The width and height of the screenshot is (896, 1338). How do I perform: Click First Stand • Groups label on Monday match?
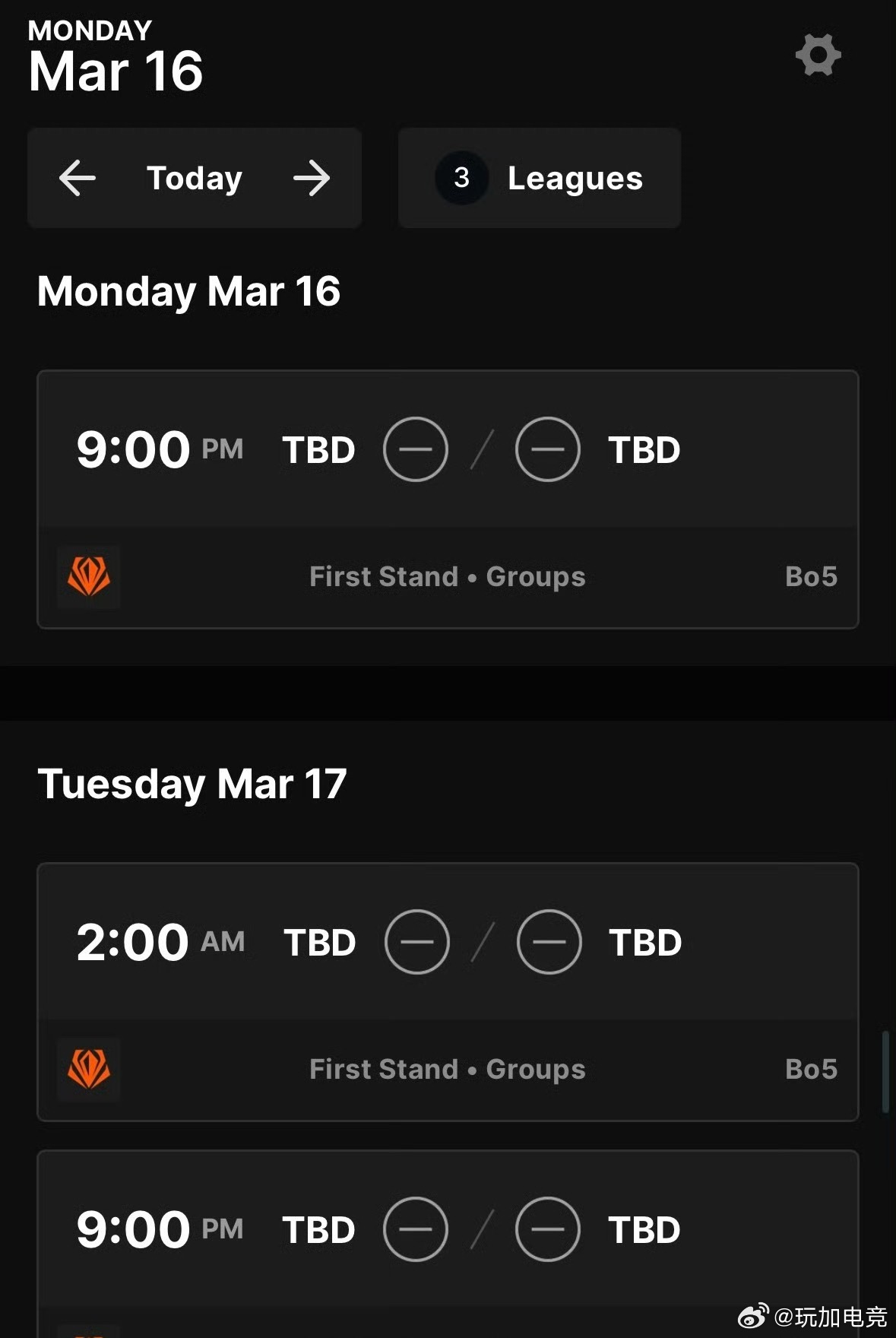pos(448,577)
